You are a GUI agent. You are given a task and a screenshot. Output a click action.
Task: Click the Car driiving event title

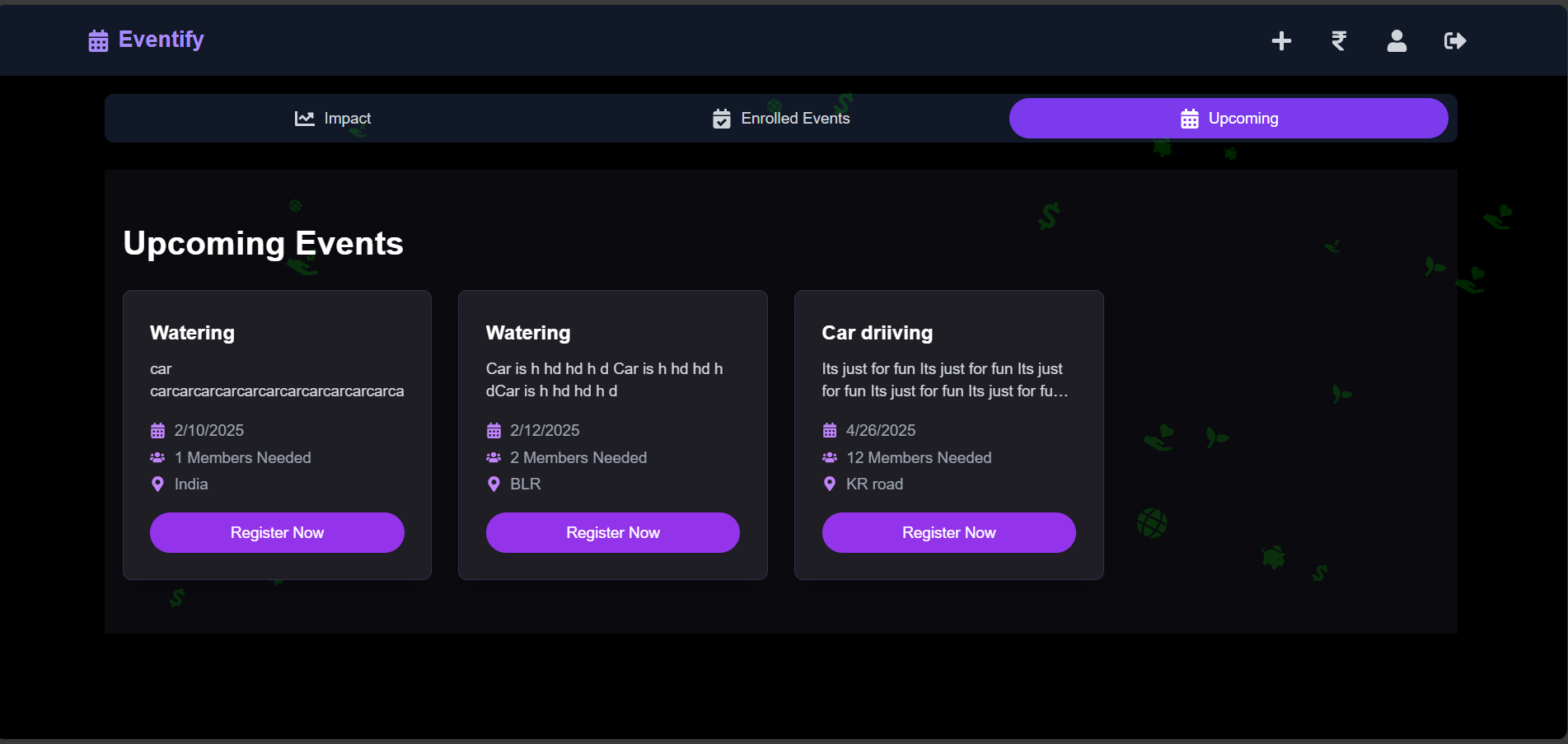pyautogui.click(x=878, y=333)
